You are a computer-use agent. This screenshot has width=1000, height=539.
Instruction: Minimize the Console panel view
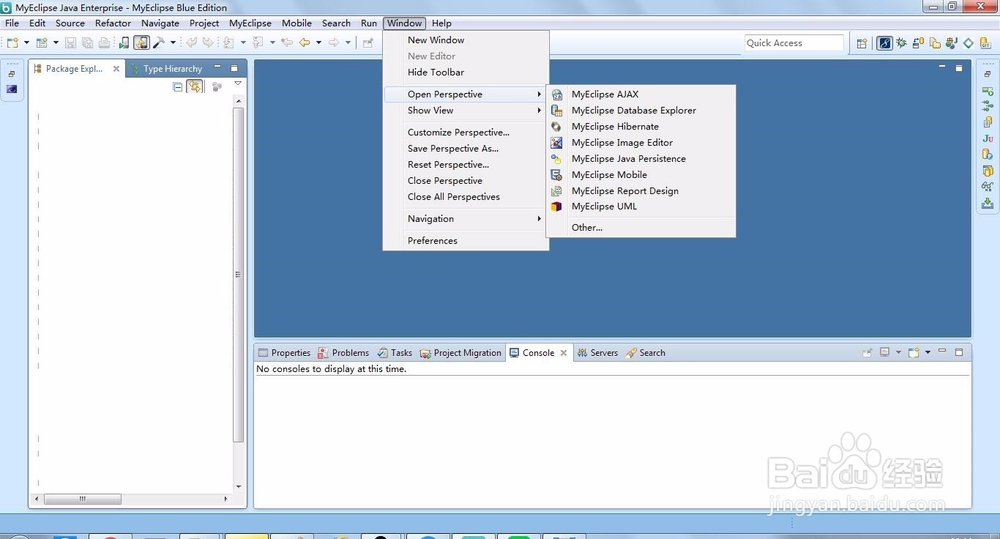942,351
